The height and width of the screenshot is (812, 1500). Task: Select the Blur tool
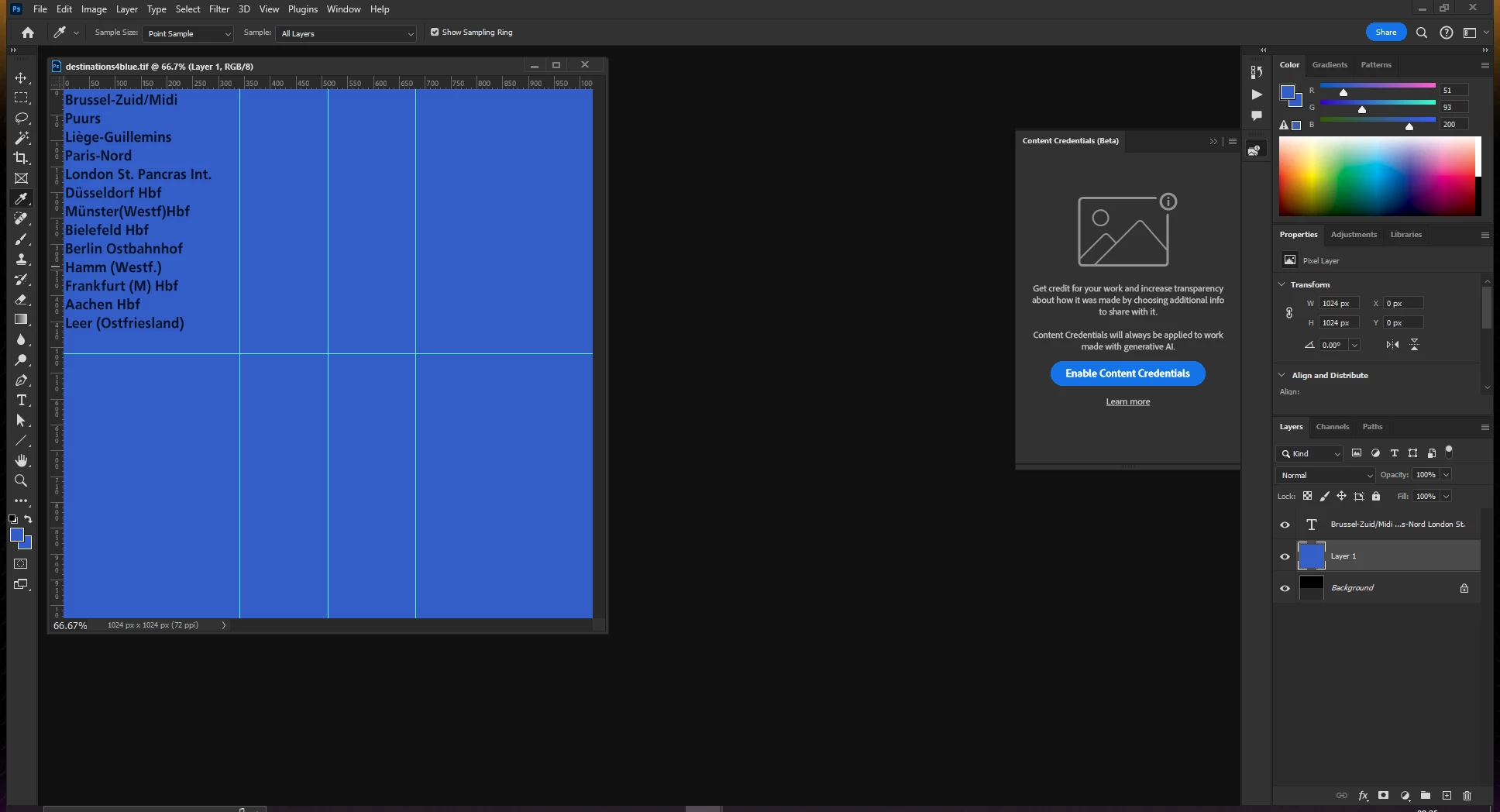21,339
